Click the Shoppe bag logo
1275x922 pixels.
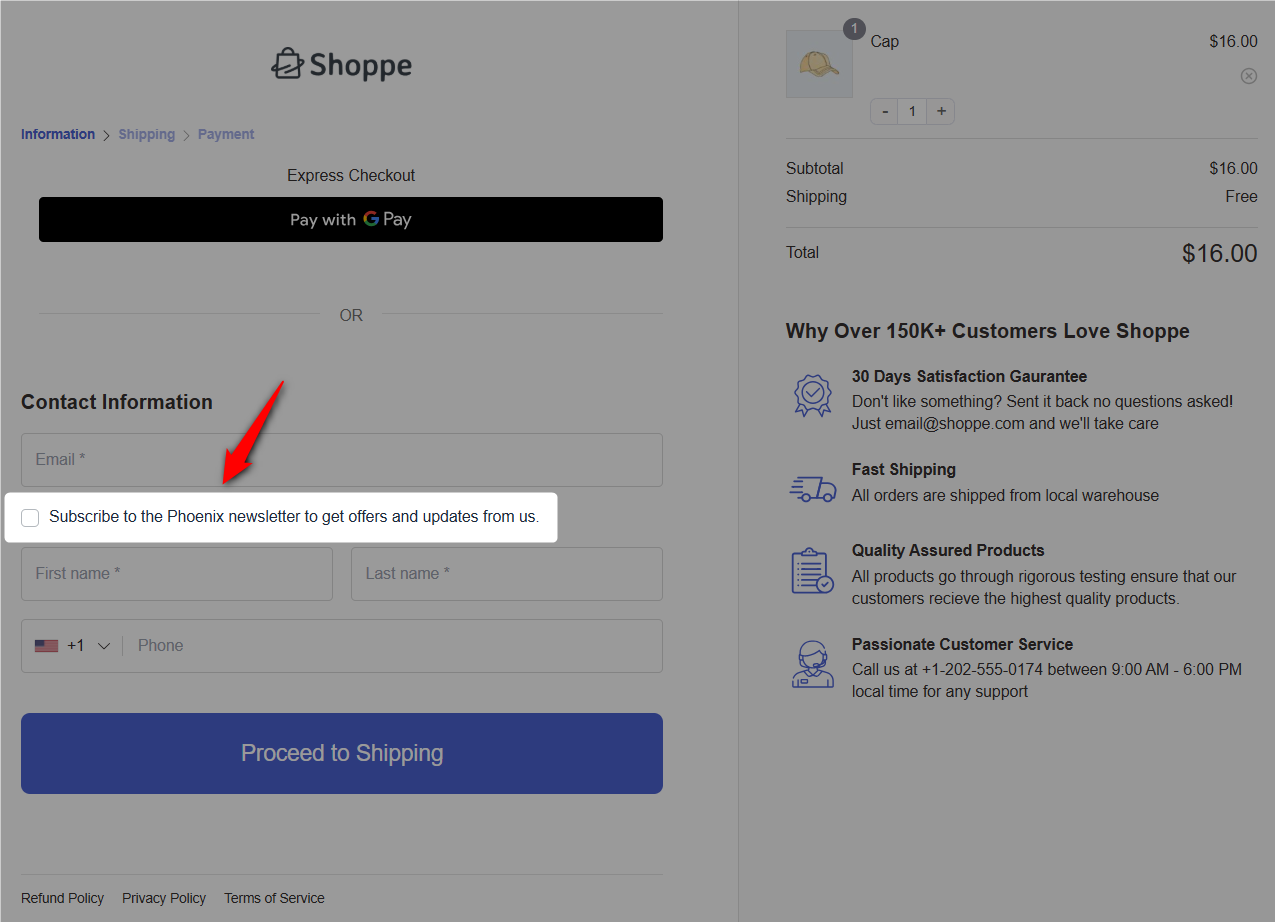(x=288, y=63)
